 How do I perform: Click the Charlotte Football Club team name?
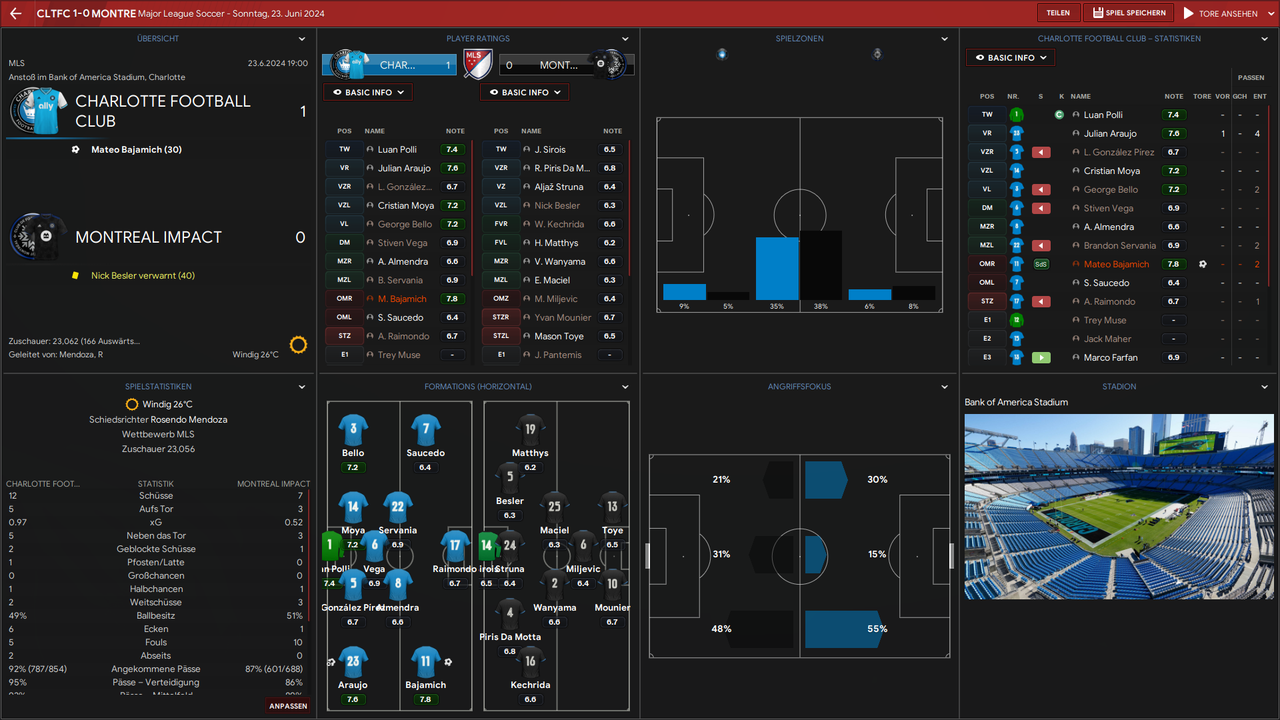(x=163, y=110)
